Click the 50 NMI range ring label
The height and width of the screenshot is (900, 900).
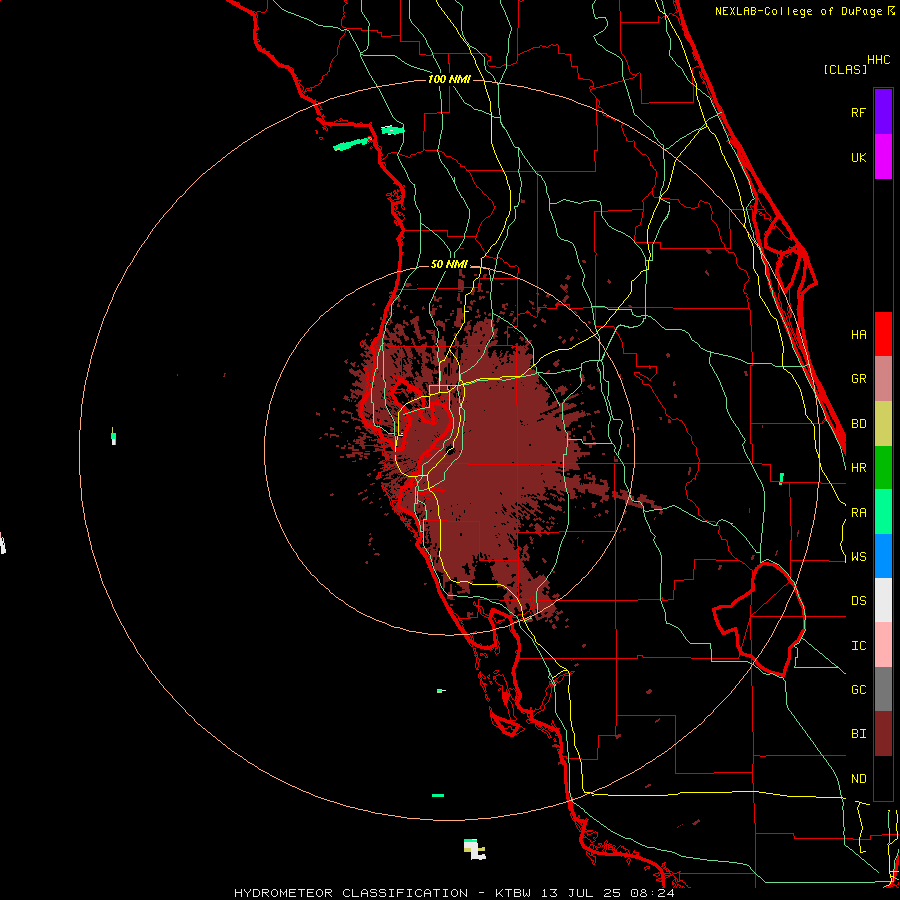tap(449, 264)
